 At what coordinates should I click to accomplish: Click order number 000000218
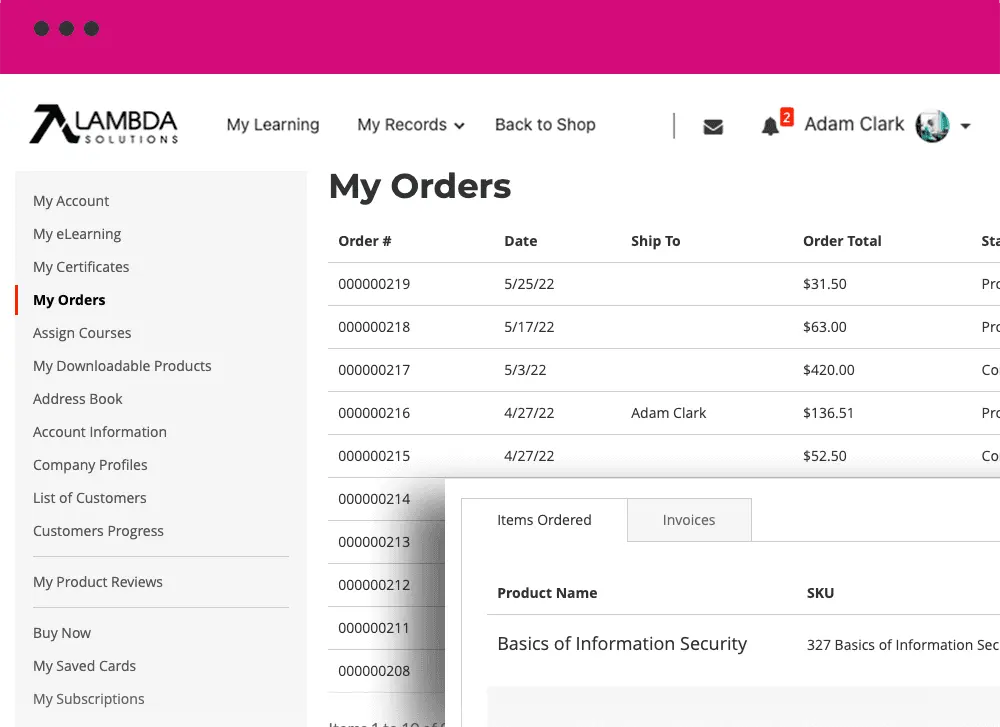tap(374, 327)
